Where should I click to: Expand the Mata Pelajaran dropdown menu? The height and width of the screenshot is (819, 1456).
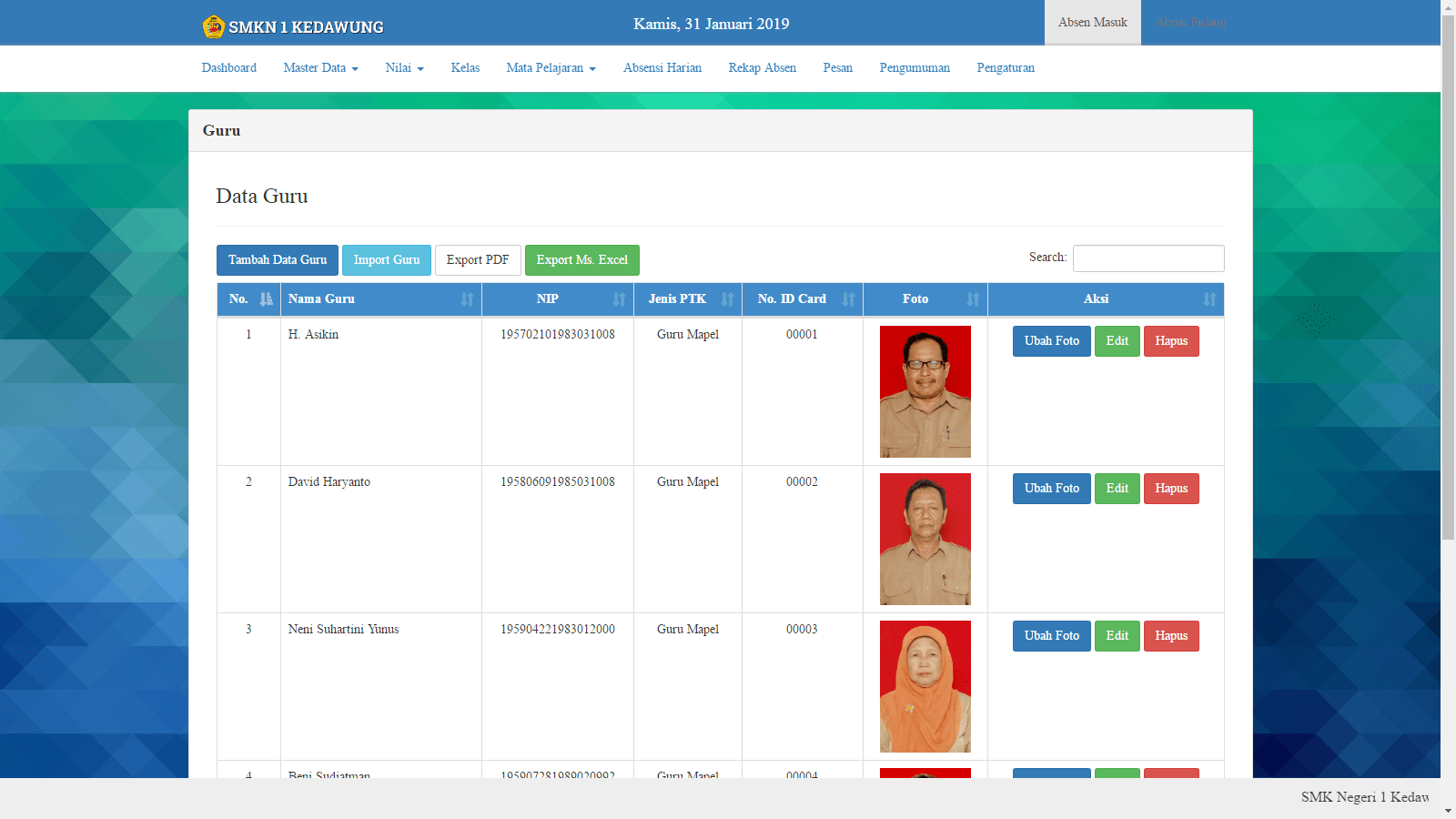pos(551,68)
